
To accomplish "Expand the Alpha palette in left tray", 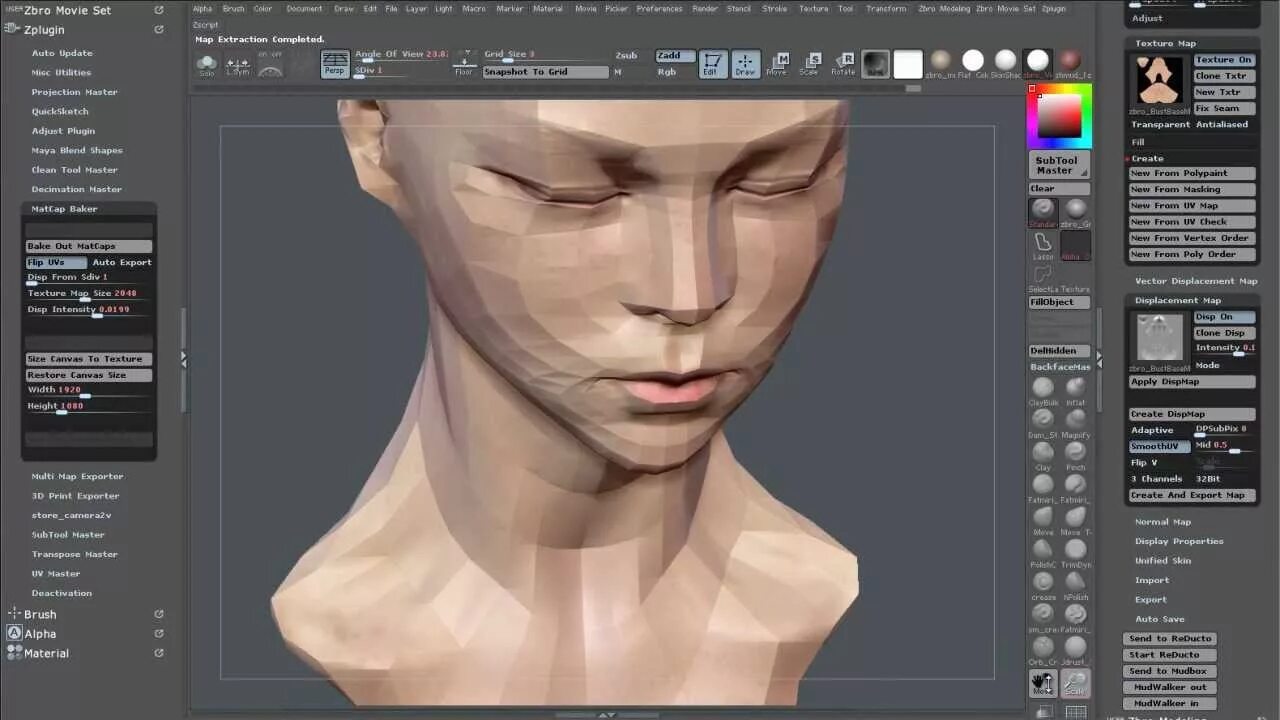I will pyautogui.click(x=40, y=634).
